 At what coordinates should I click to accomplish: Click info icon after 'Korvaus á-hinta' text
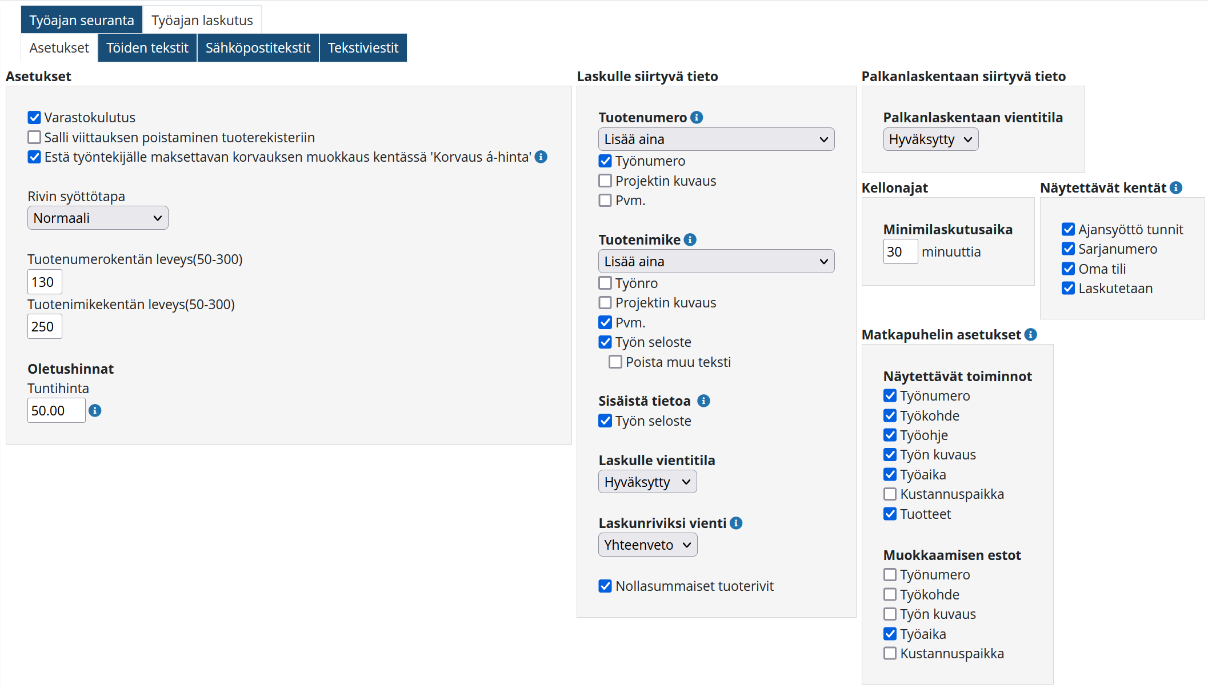pyautogui.click(x=541, y=157)
